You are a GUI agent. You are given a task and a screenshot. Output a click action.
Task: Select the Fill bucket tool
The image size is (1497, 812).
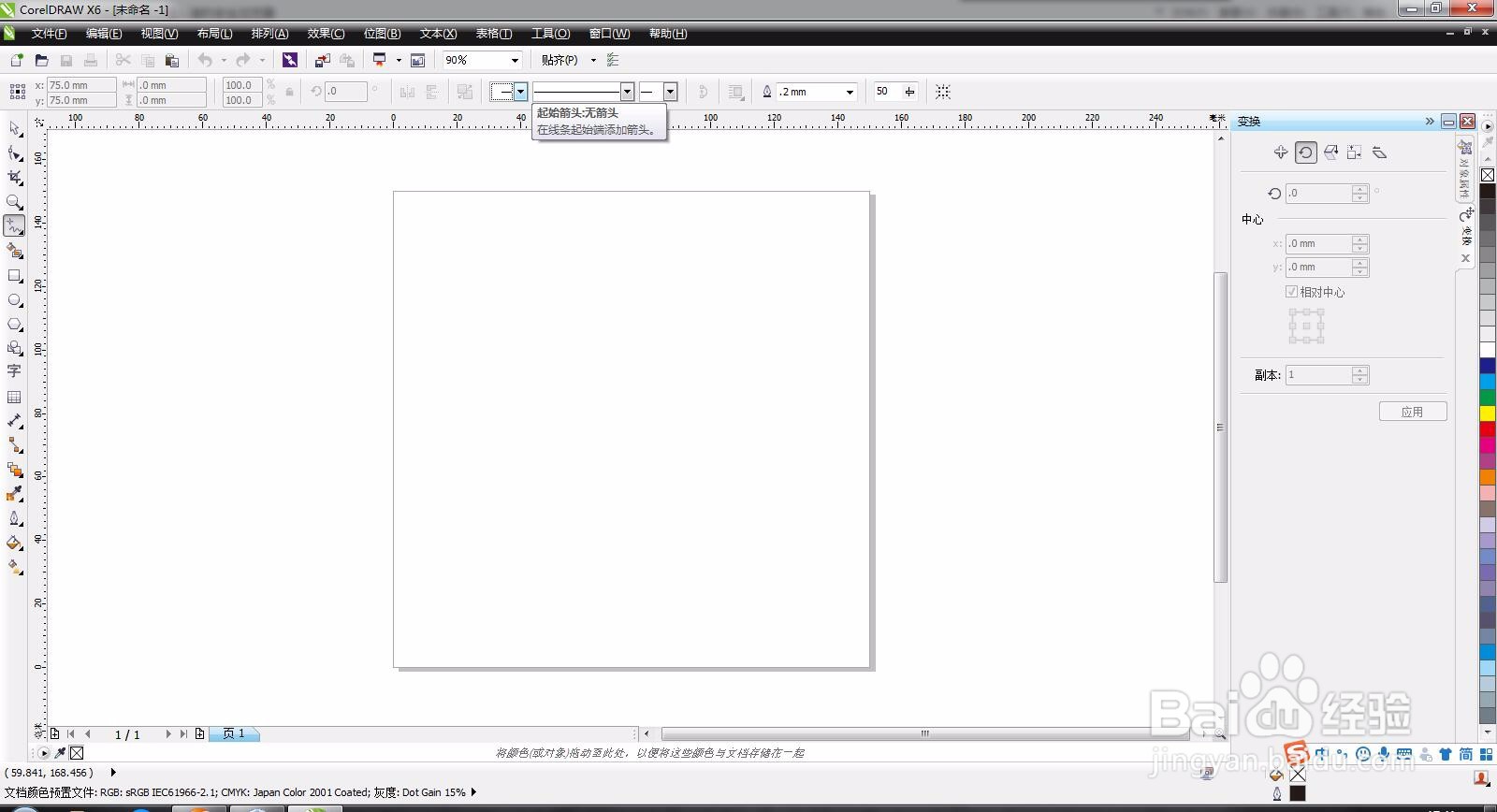coord(14,543)
